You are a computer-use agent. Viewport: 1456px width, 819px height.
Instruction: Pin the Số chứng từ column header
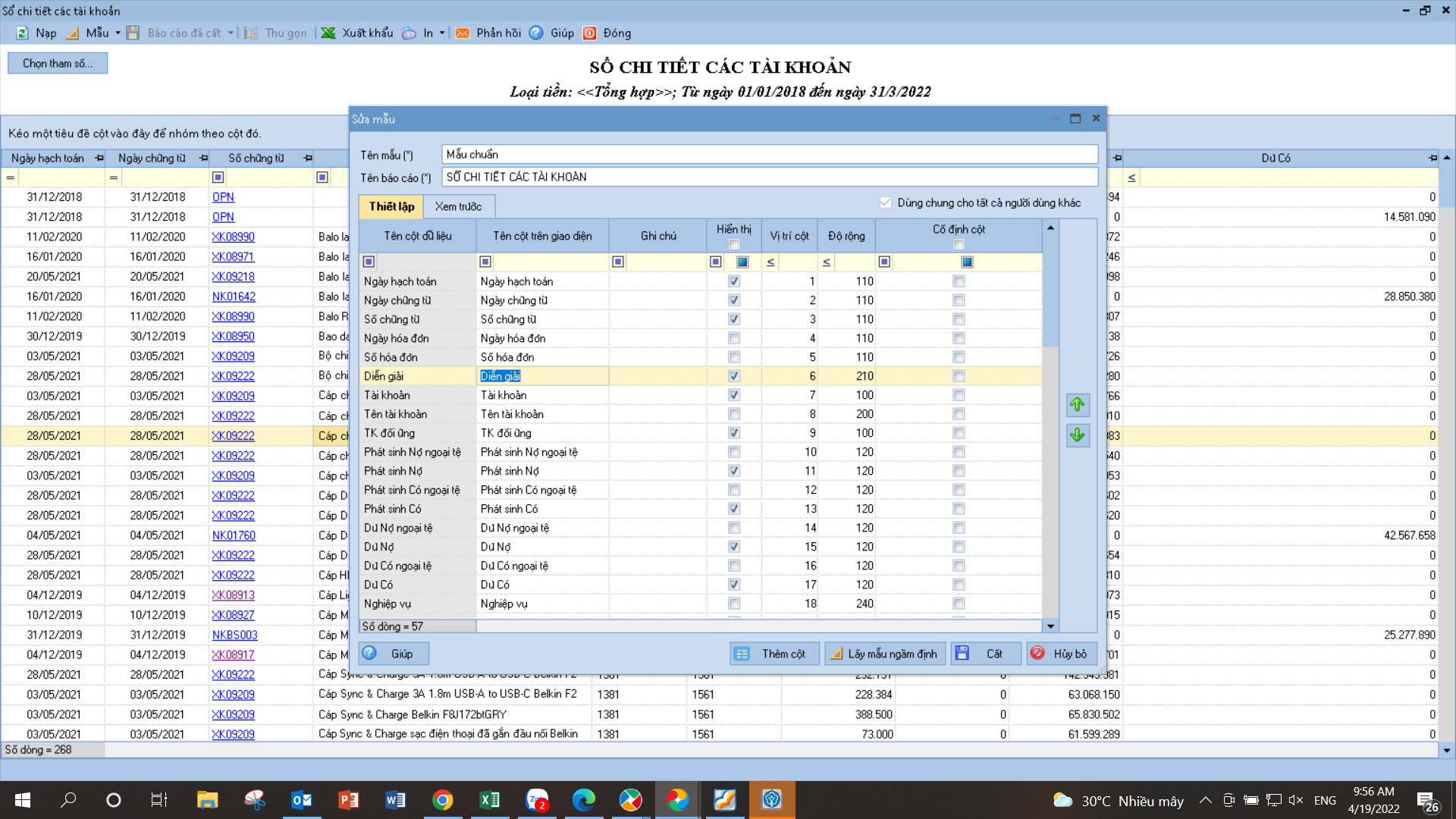[x=308, y=158]
